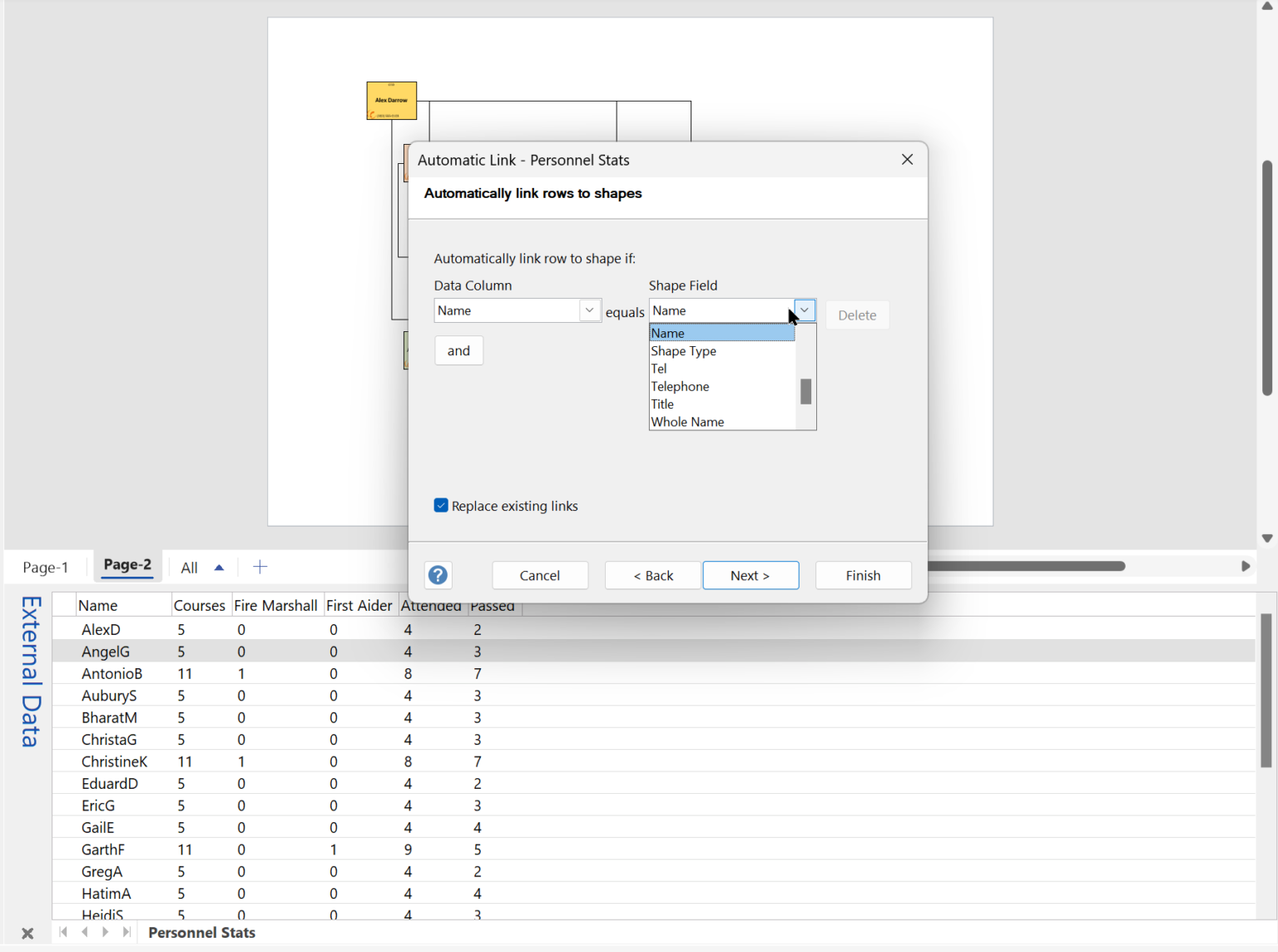The image size is (1278, 952).
Task: Click the 'and' button to add condition
Action: [458, 350]
